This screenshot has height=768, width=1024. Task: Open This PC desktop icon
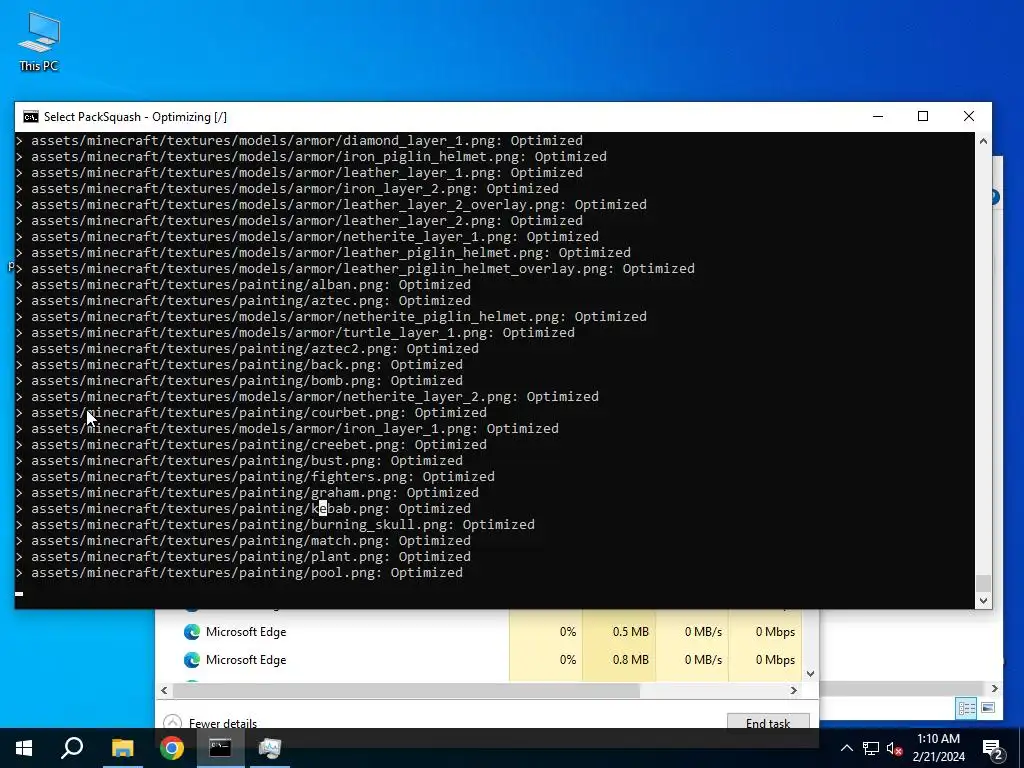pos(39,42)
